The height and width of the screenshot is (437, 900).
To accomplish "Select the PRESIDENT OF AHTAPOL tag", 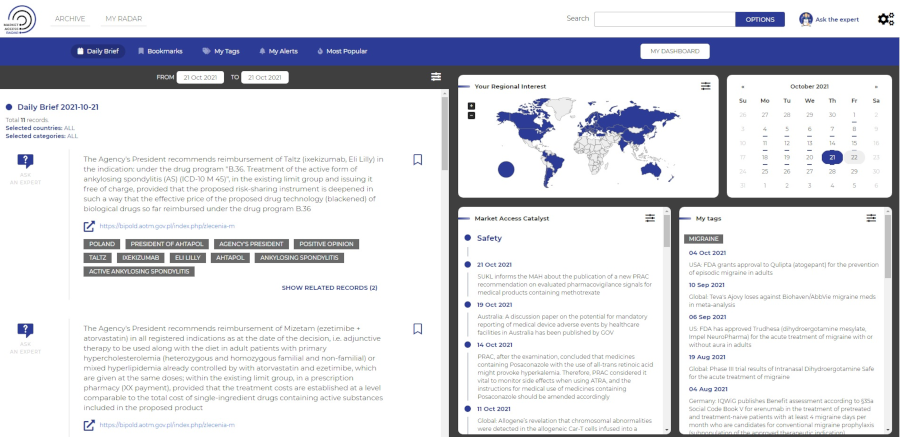I will [167, 244].
